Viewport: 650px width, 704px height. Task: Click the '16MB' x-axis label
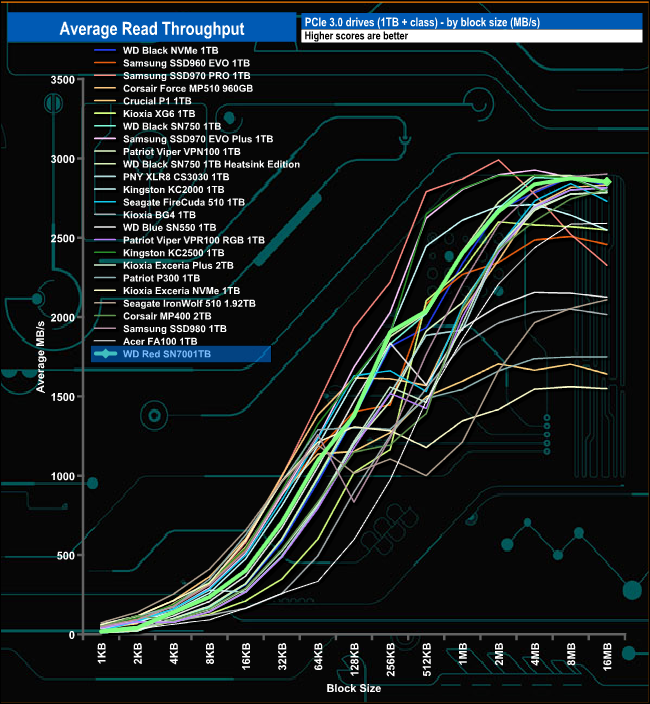pyautogui.click(x=607, y=657)
